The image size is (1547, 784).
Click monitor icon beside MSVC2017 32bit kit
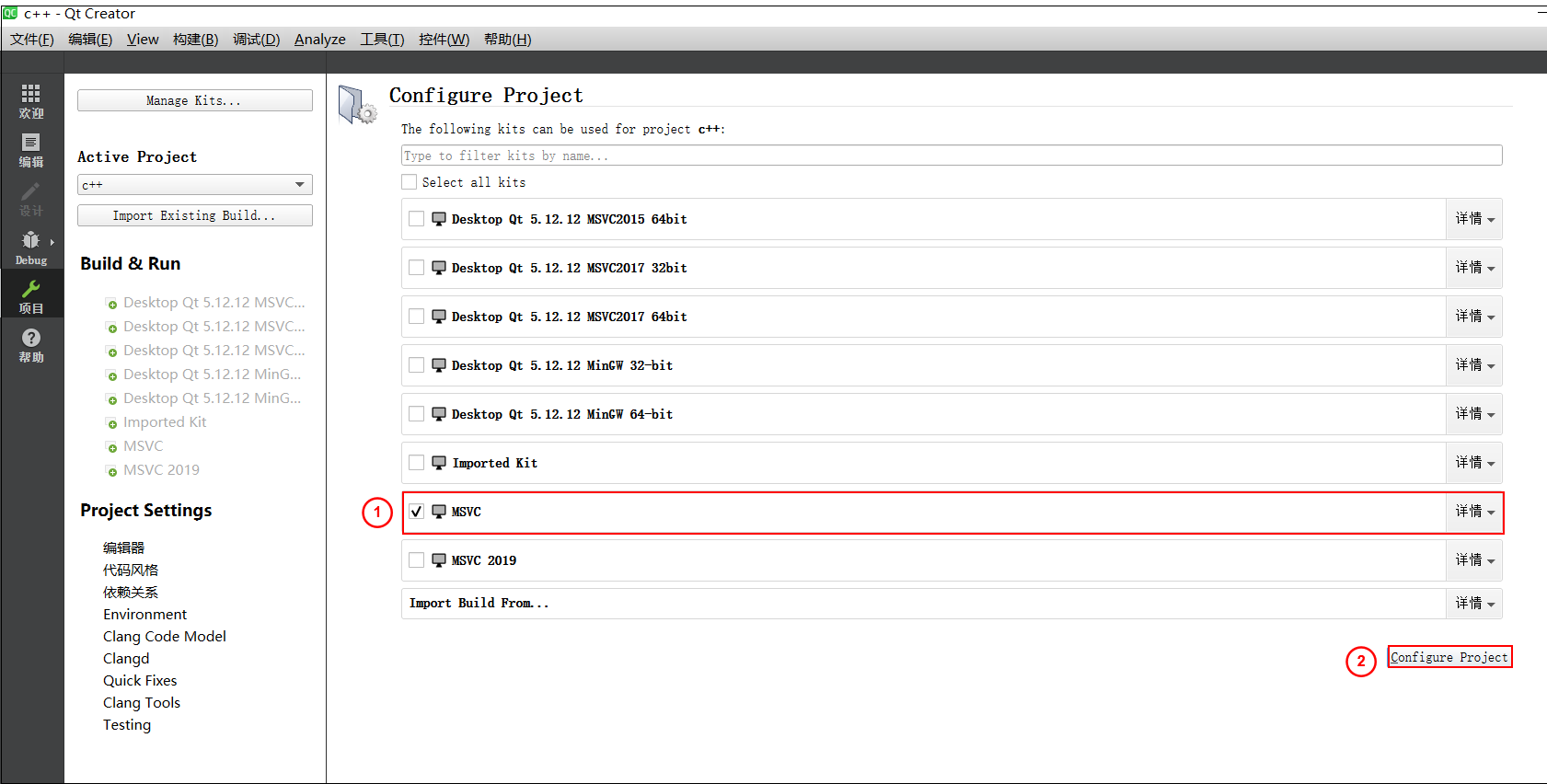point(439,268)
